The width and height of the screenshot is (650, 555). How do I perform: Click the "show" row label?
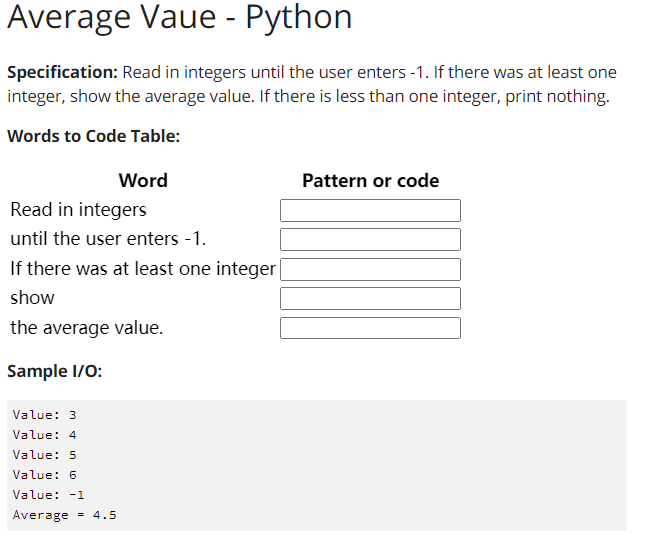32,298
